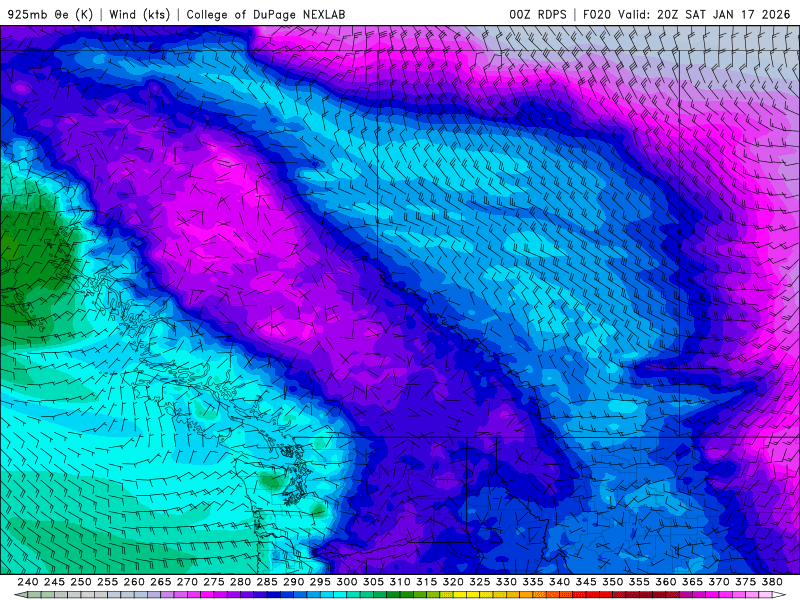Select the 260 value on the color scale

click(x=134, y=582)
